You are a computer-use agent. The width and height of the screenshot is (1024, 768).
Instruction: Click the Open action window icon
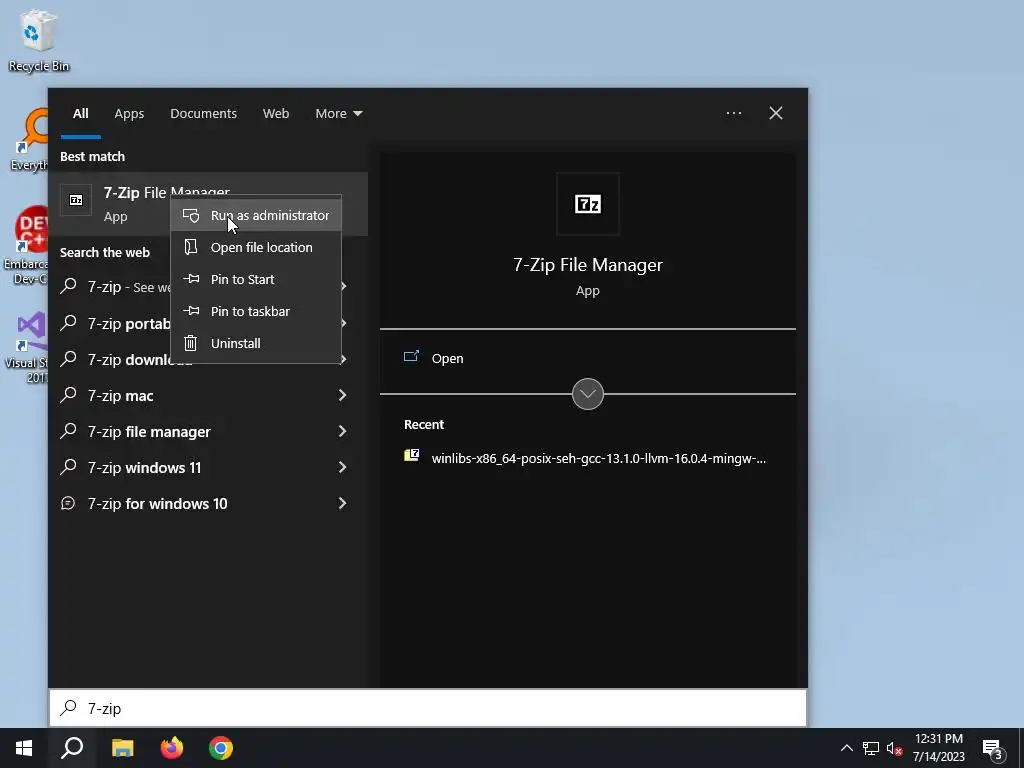(411, 357)
